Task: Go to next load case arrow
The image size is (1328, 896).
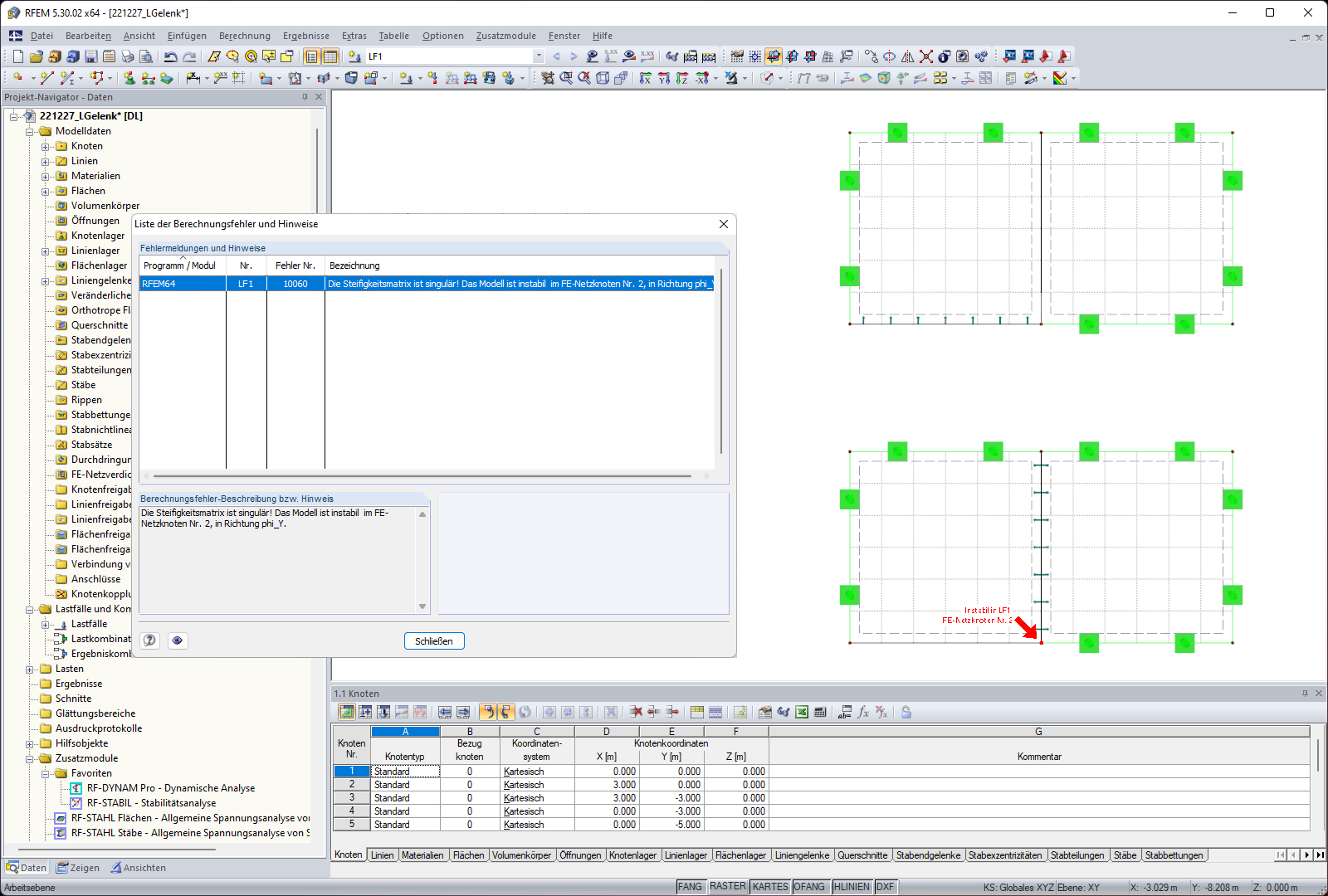Action: (x=573, y=56)
